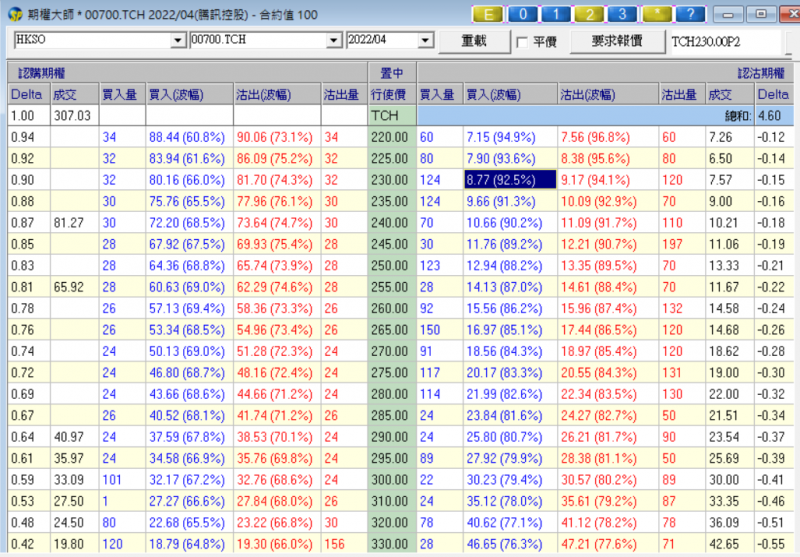Click the blue 0 title bar button
Screen dimensions: 800x557
pyautogui.click(x=523, y=15)
